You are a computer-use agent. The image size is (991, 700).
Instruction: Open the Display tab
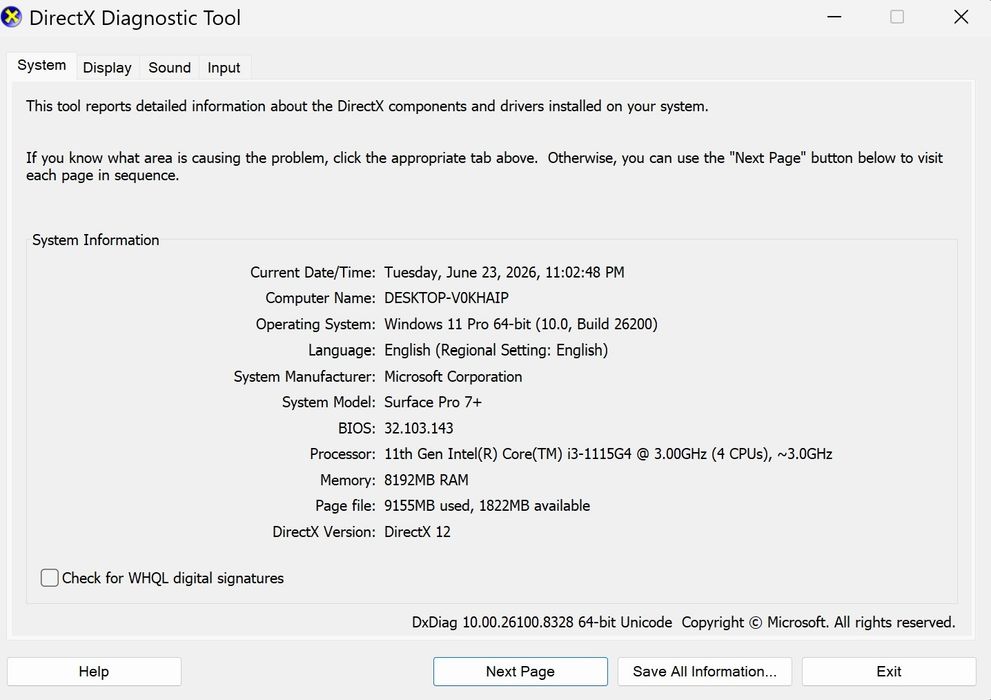click(x=107, y=68)
